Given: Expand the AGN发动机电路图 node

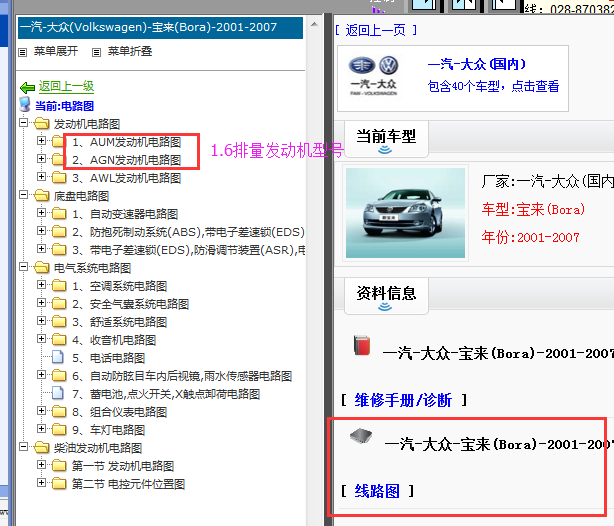Looking at the screenshot, I should tap(41, 158).
